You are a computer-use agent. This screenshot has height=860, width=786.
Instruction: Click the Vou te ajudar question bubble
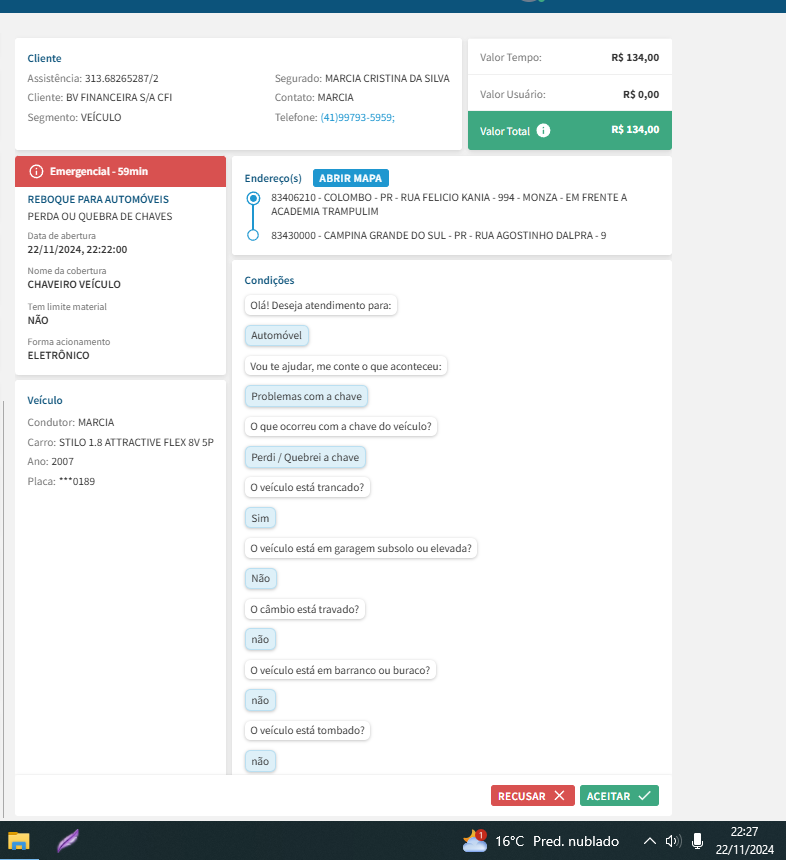346,366
